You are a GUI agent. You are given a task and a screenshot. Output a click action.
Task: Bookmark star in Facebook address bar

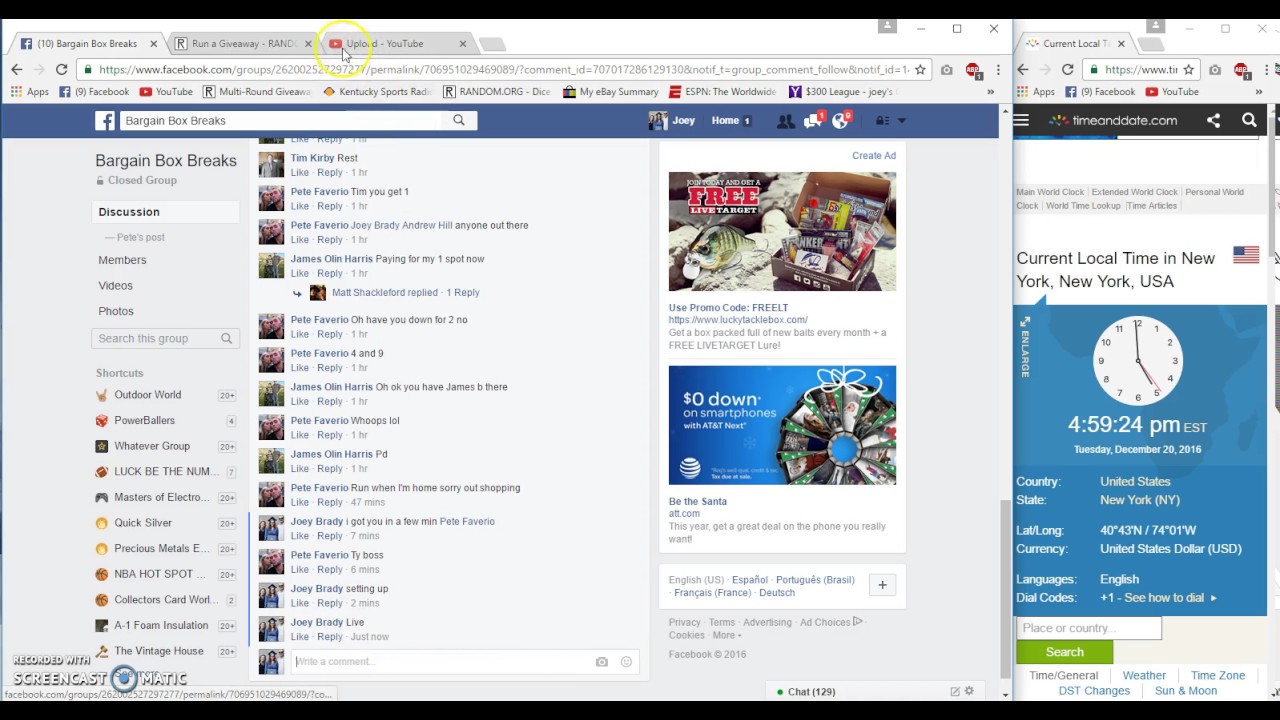(920, 69)
